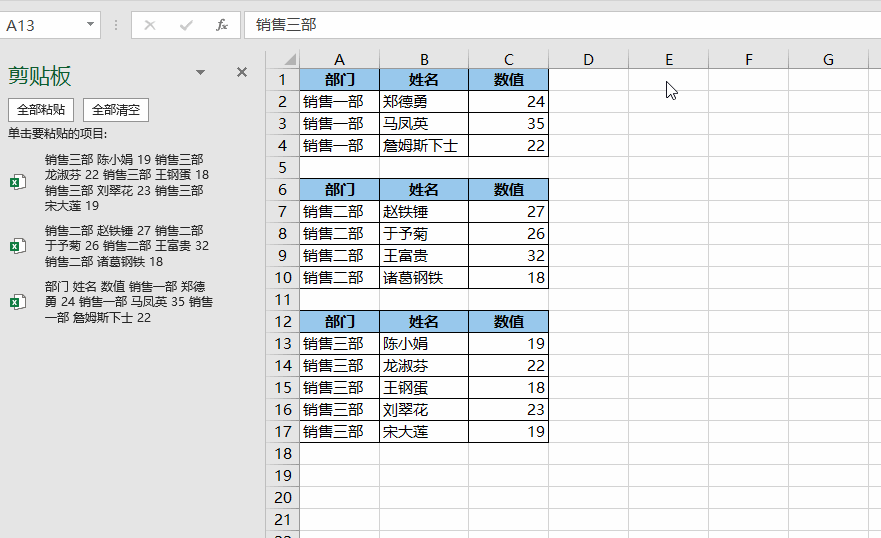Select the cell containing 诸葛钢铁
The image size is (881, 538).
[x=424, y=277]
